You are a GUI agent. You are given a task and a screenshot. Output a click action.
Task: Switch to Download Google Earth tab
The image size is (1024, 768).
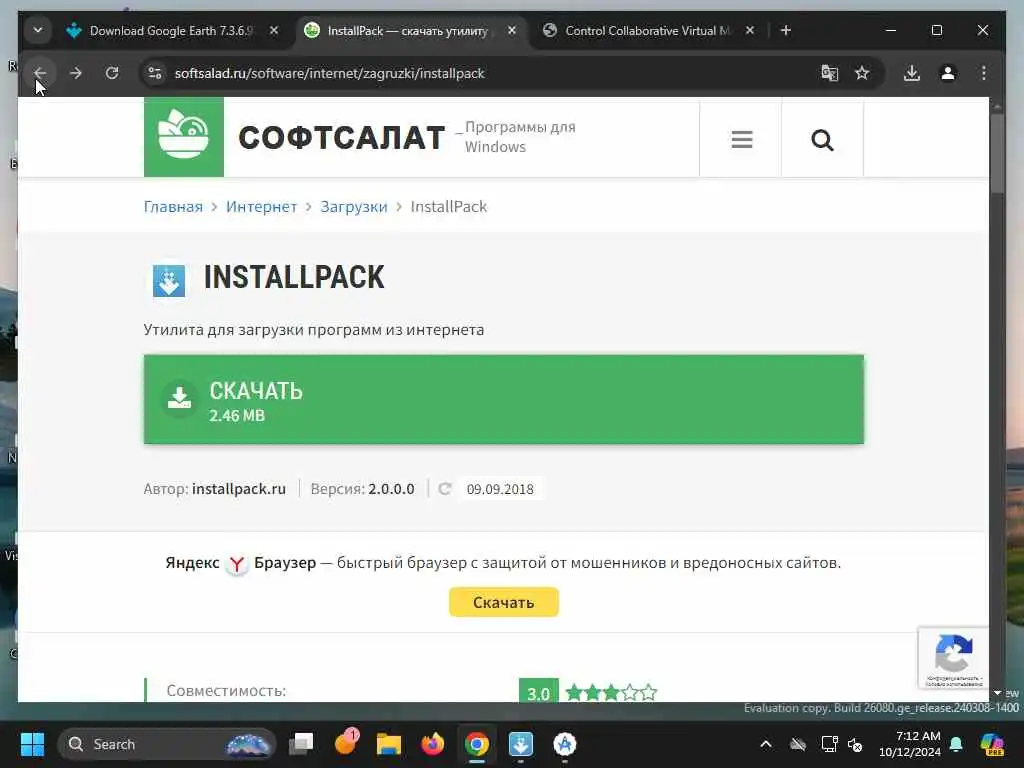pos(171,31)
